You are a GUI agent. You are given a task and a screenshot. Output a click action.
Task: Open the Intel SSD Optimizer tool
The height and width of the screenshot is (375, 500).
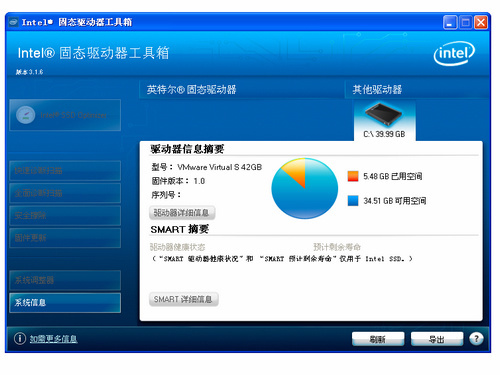pyautogui.click(x=65, y=115)
